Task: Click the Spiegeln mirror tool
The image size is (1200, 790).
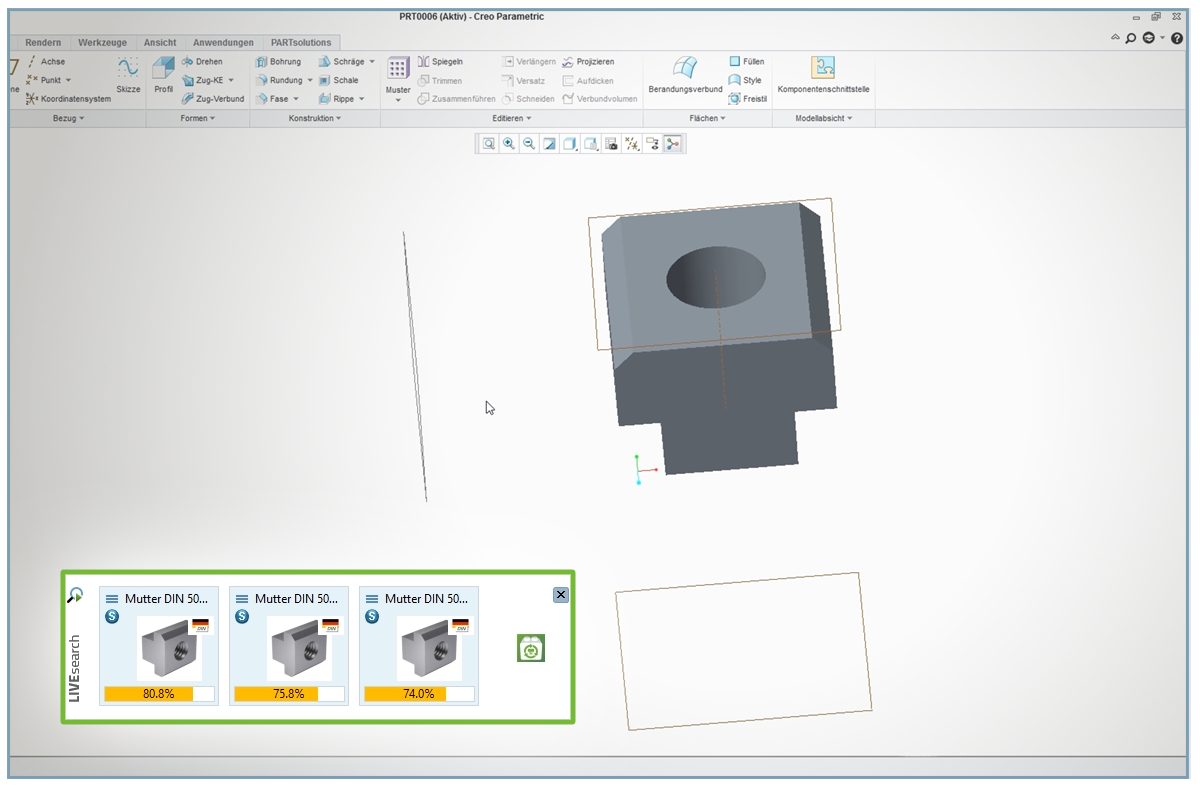Action: pos(440,62)
